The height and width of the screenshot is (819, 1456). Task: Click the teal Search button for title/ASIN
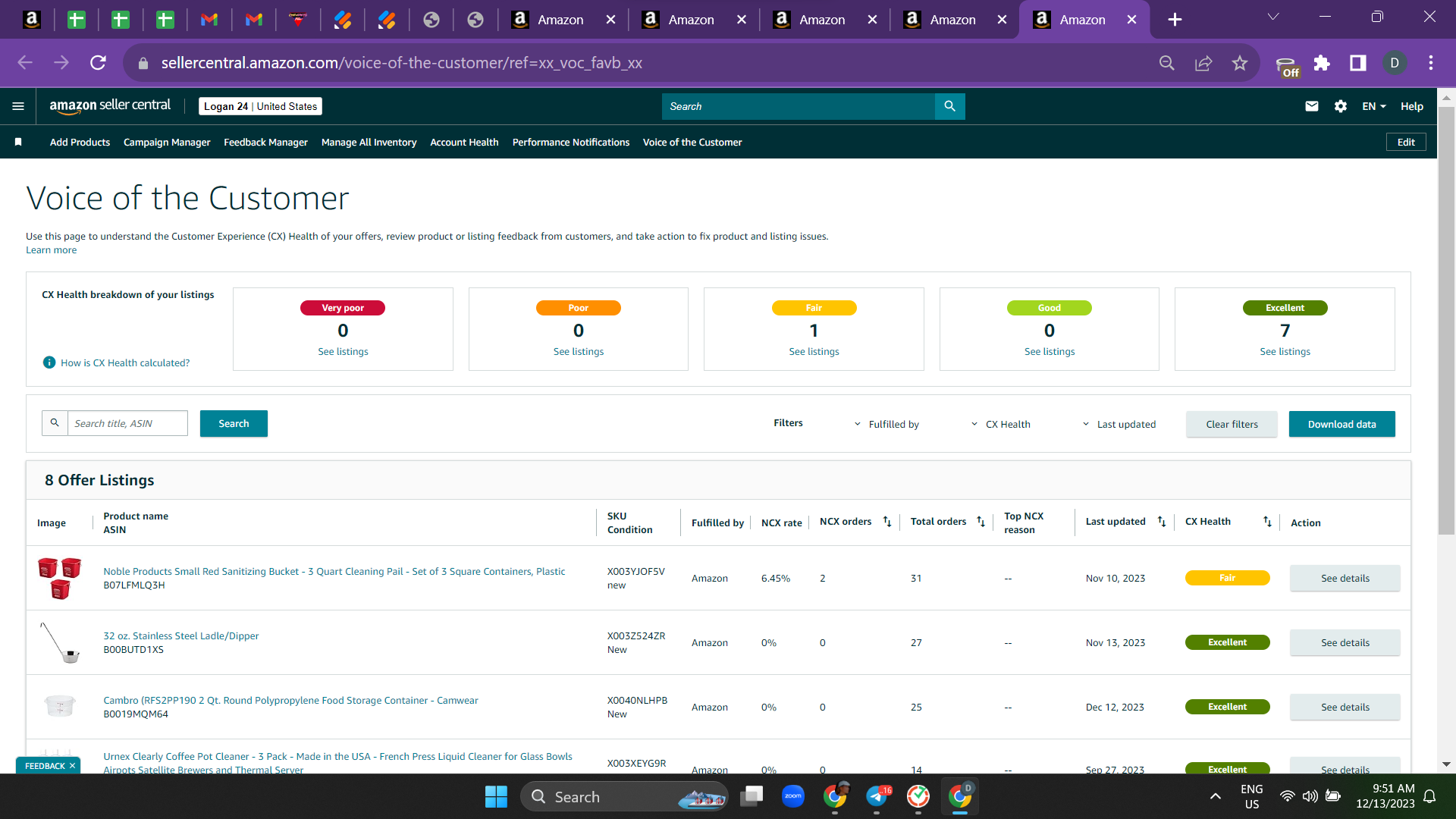pos(234,423)
